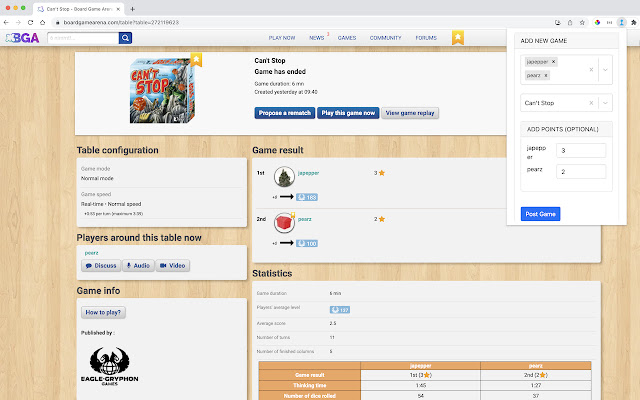
Task: Click the browser address bar URL
Action: pyautogui.click(x=121, y=22)
